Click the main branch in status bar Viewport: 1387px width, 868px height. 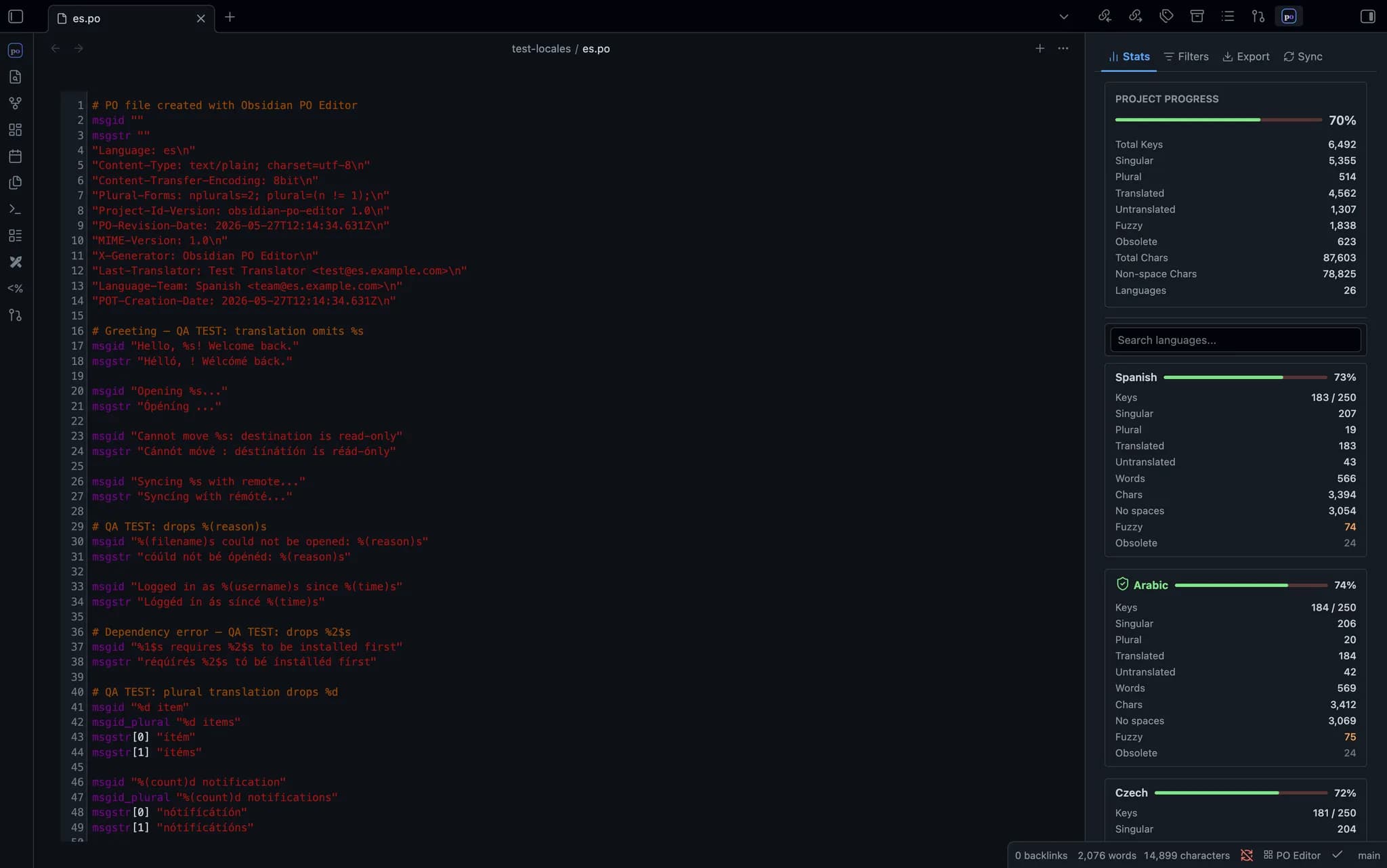tap(1369, 856)
